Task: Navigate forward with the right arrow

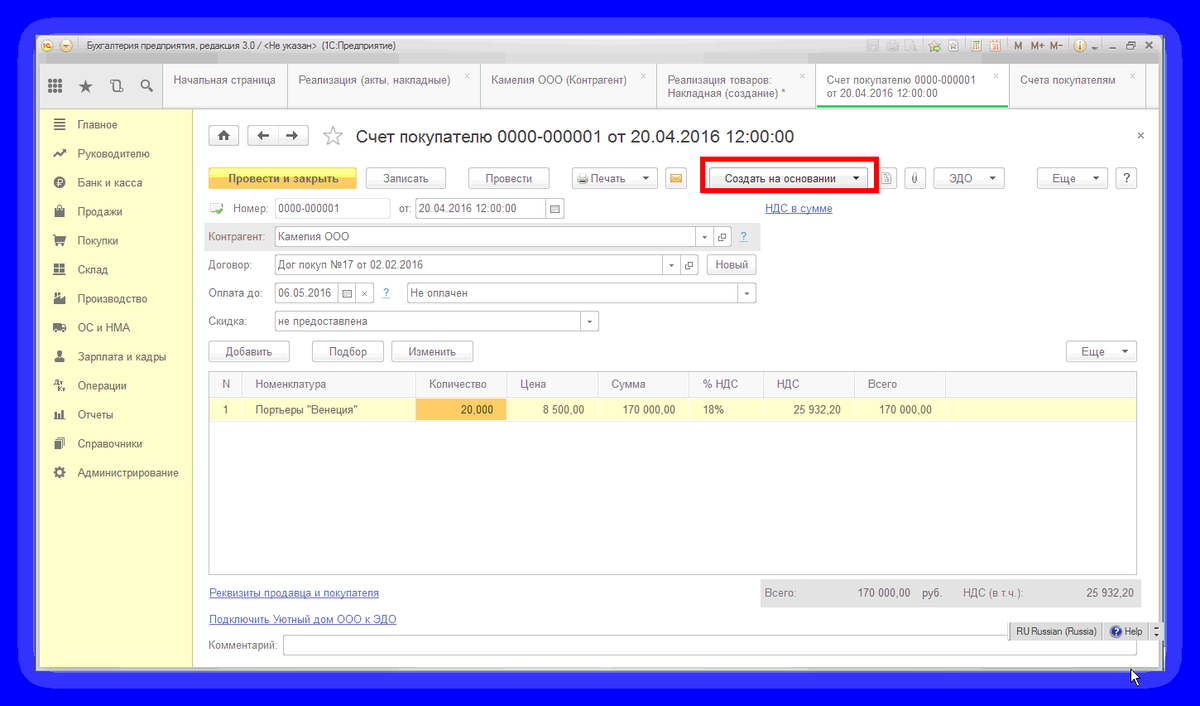Action: coord(293,135)
